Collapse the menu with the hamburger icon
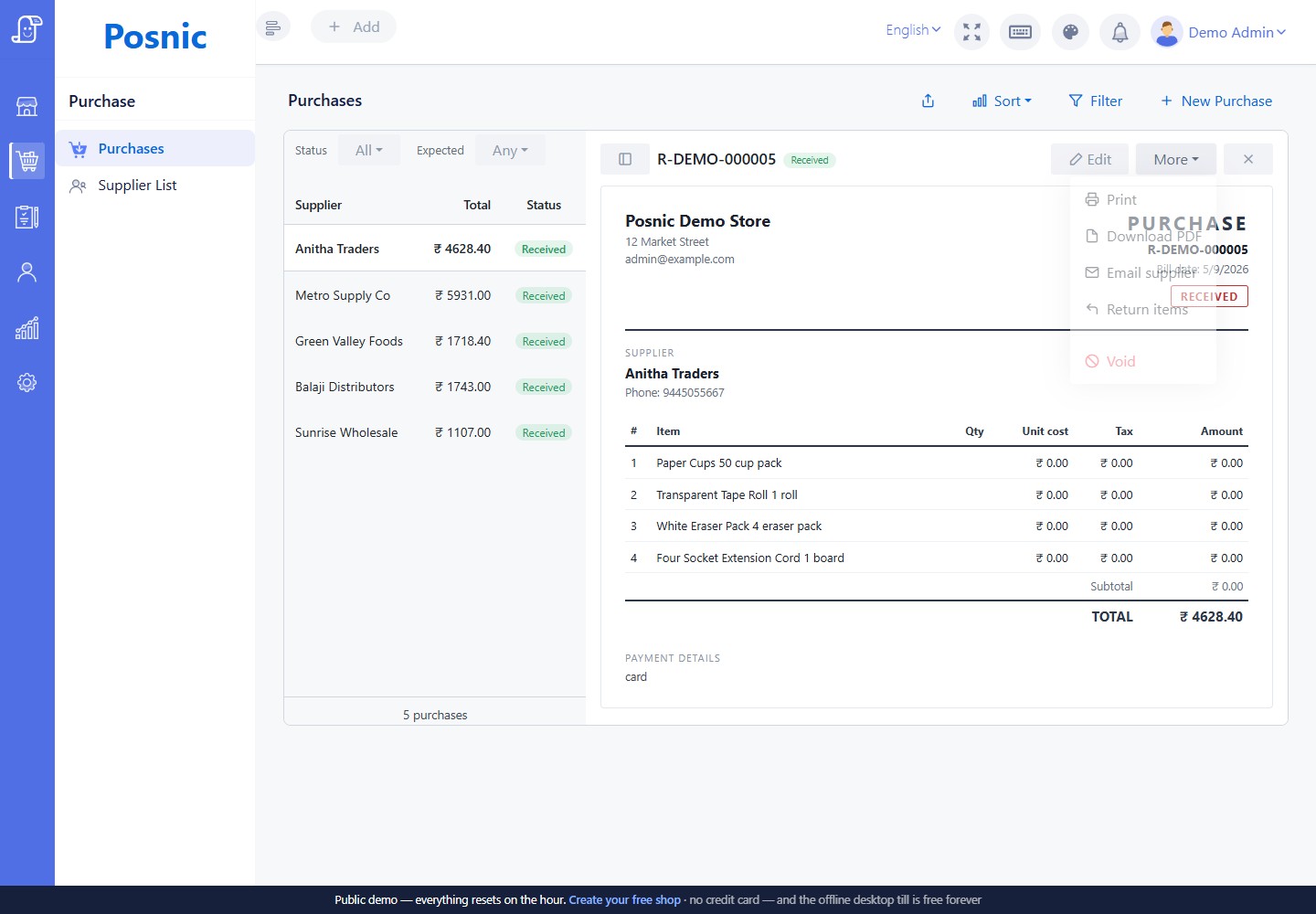 272,27
